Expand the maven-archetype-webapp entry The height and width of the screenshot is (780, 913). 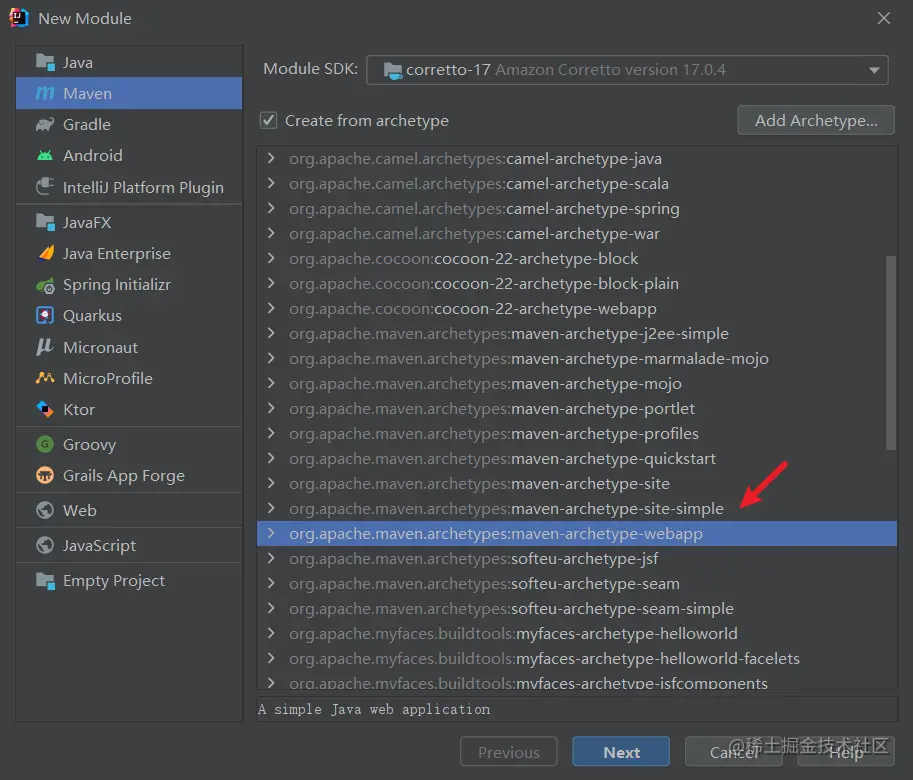click(270, 534)
